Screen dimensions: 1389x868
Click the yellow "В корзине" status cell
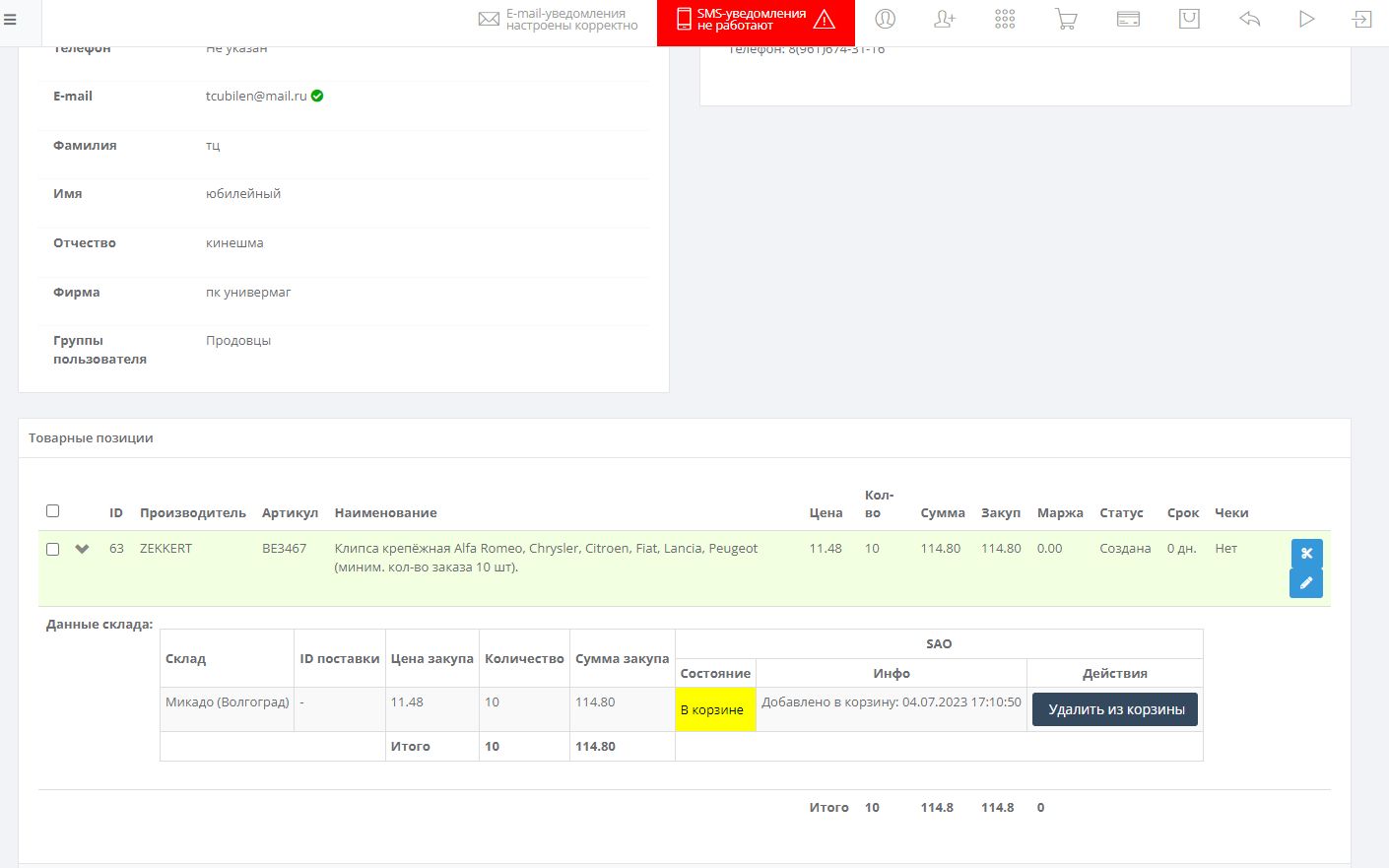[714, 709]
